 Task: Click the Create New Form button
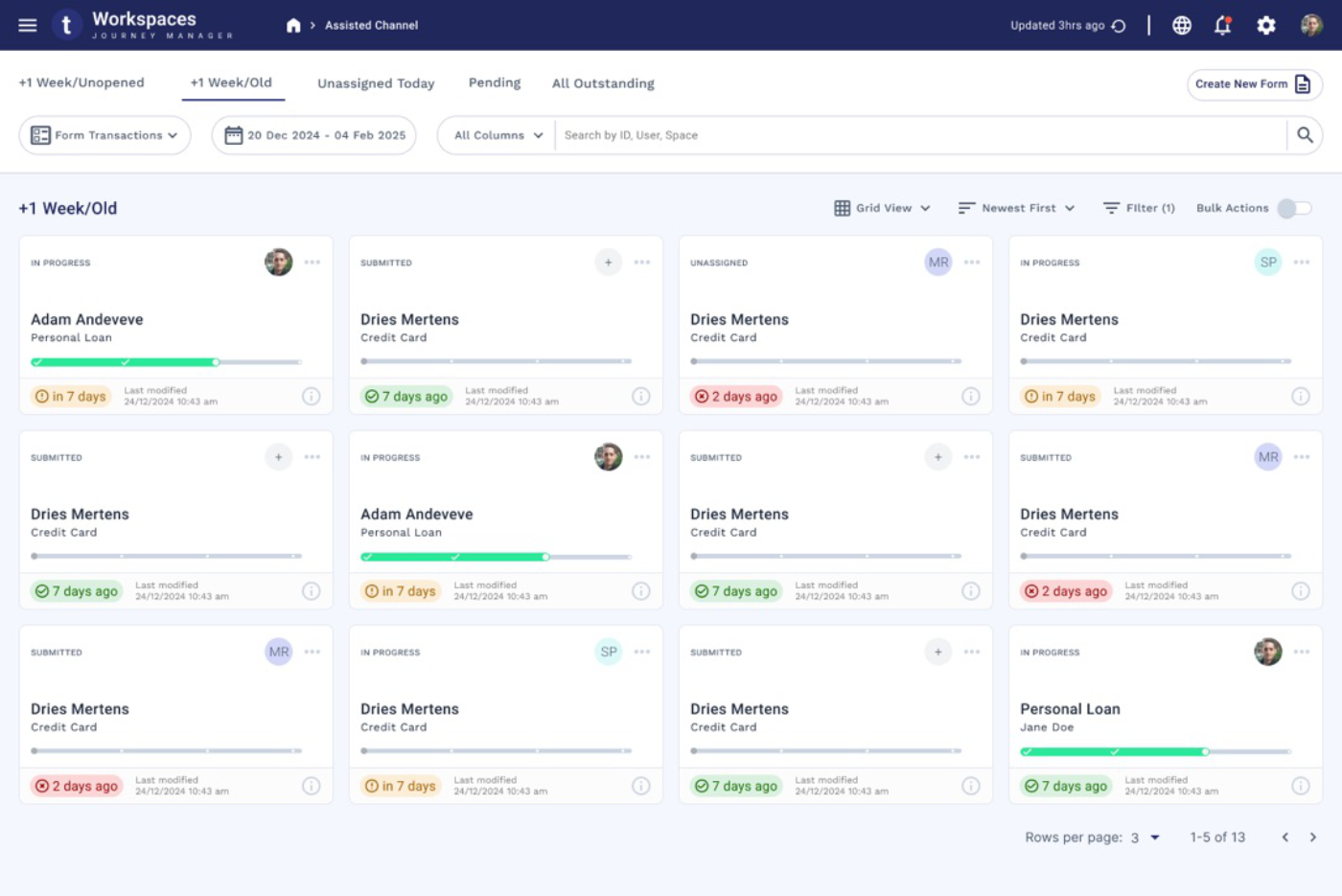(x=1254, y=84)
